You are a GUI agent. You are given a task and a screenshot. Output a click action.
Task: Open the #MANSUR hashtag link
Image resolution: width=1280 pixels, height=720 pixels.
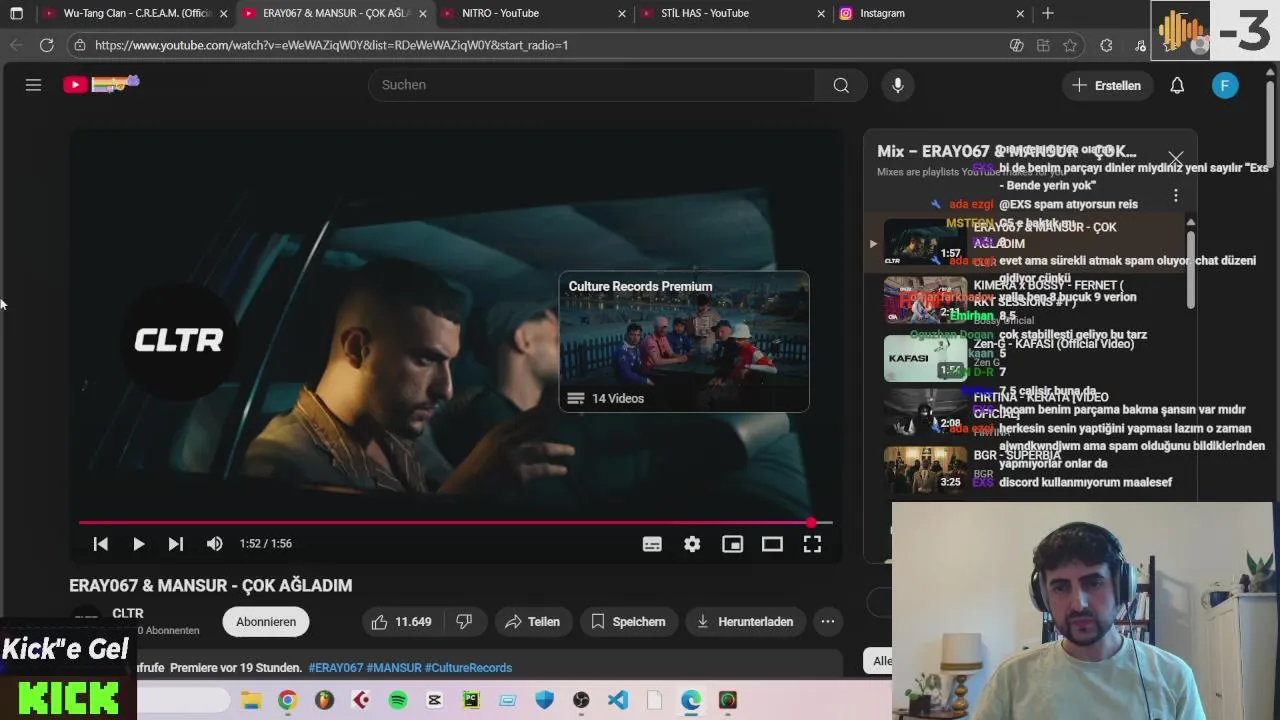point(394,668)
